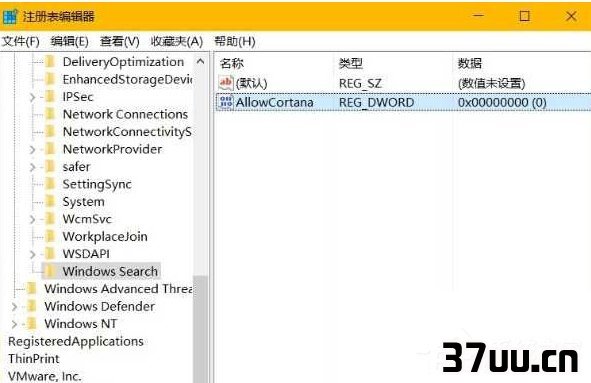This screenshot has width=591, height=383.
Task: Click the safer folder icon
Action: (50, 166)
